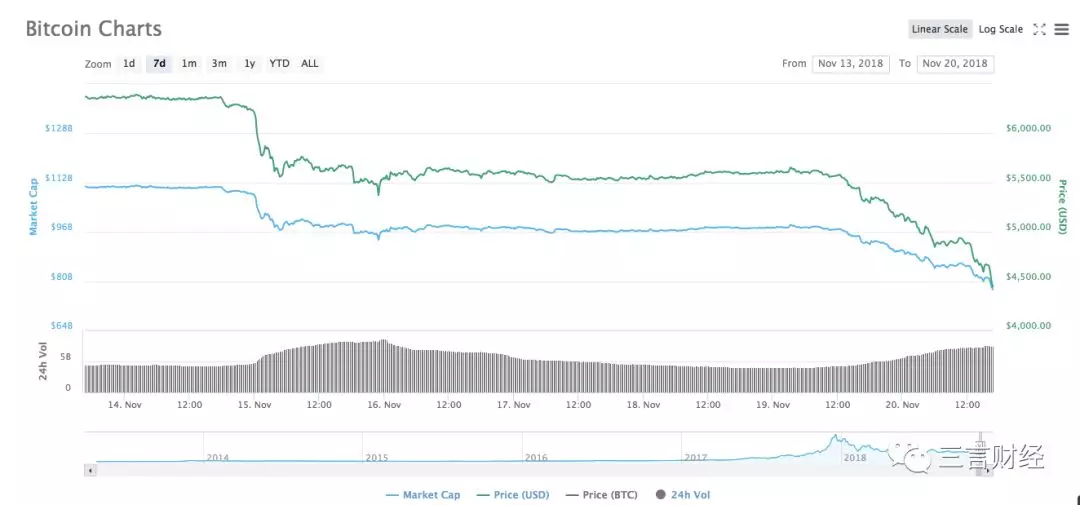Screen dimensions: 1080x505
Task: Set zoom to 1m
Action: (189, 63)
